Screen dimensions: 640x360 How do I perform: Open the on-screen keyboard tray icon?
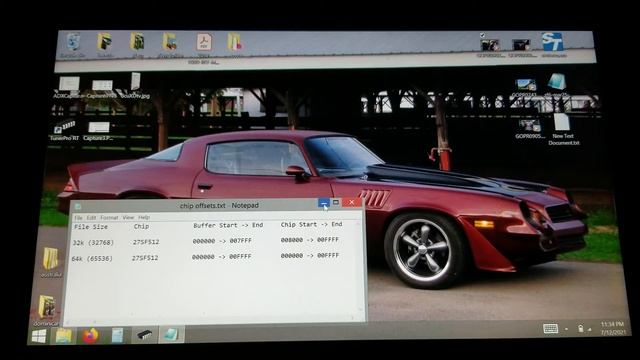(x=550, y=328)
